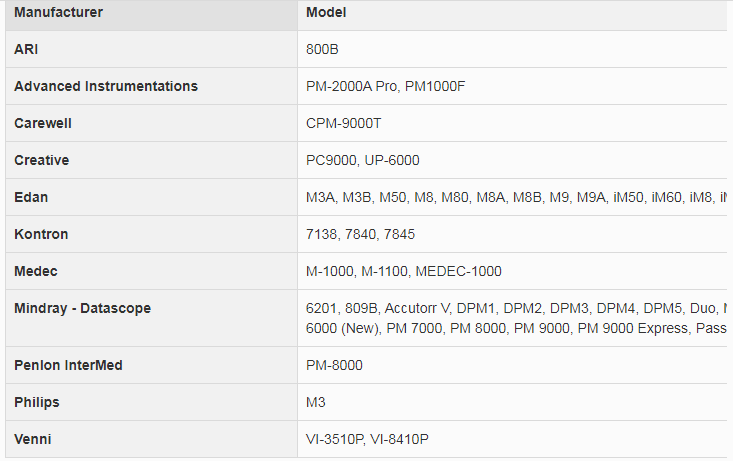Select the Penlon InterMed manufacturer cell
This screenshot has height=461, width=733.
pos(68,365)
